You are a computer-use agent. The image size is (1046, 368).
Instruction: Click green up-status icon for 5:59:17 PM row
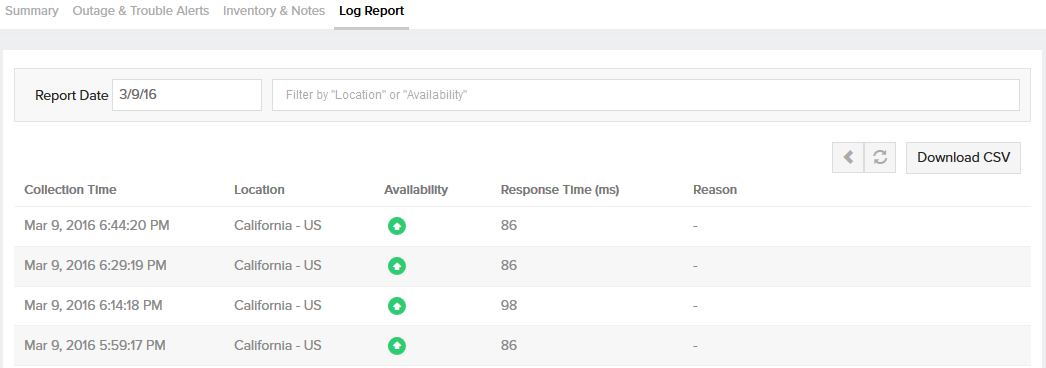pos(397,346)
